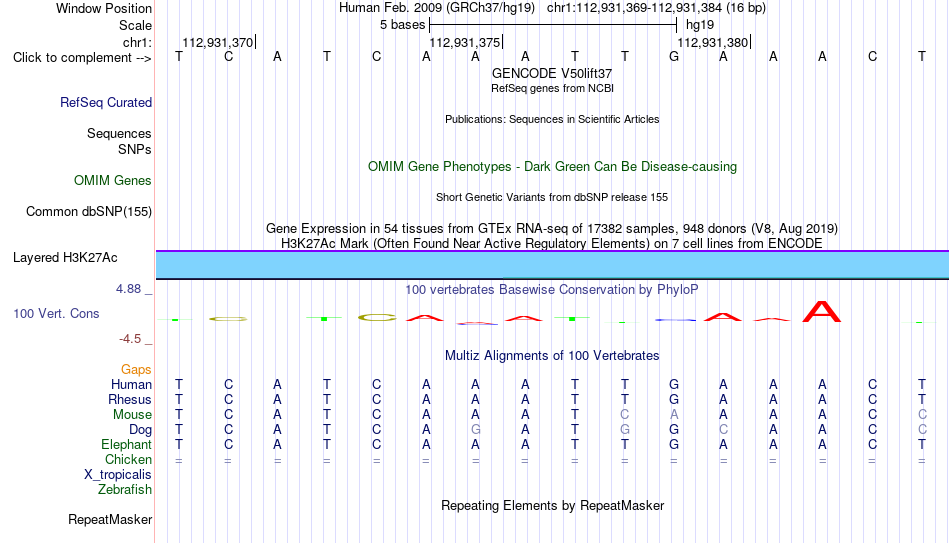The height and width of the screenshot is (543, 950).
Task: Click the Window Position label
Action: click(x=104, y=8)
